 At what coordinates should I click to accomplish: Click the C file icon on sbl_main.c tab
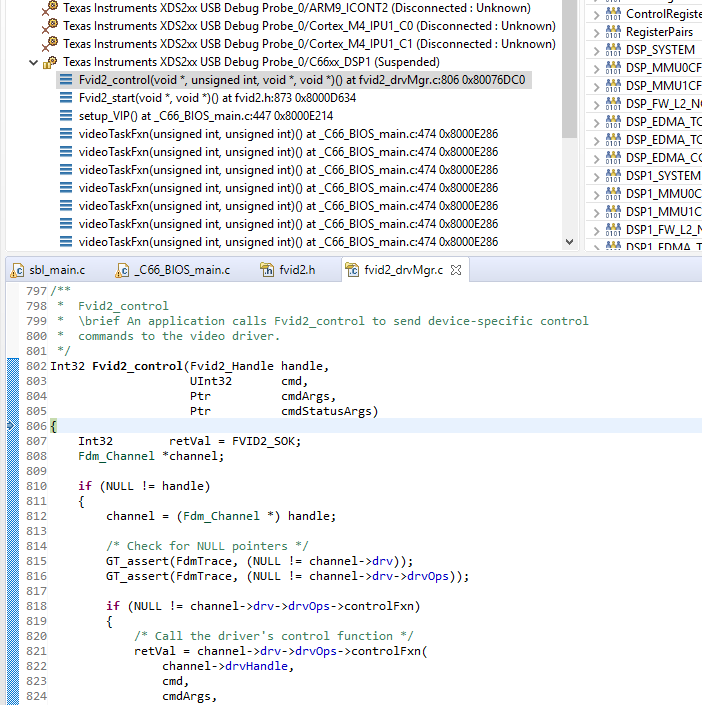pos(18,270)
